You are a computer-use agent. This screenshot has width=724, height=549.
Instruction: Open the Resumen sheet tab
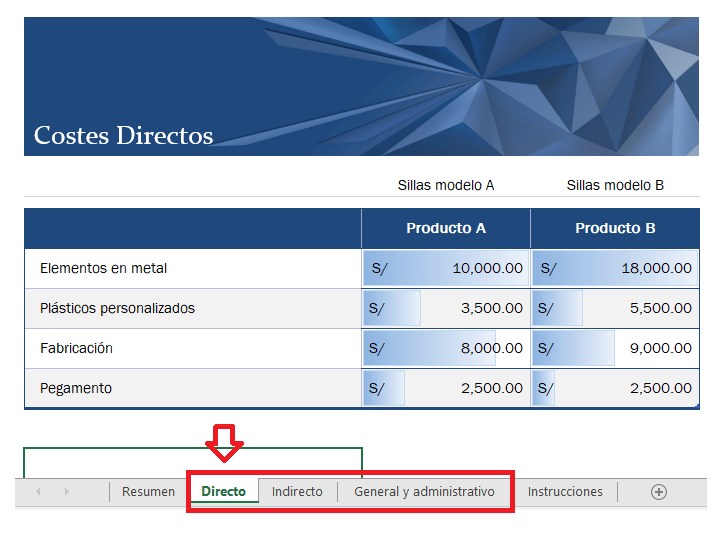pyautogui.click(x=148, y=492)
